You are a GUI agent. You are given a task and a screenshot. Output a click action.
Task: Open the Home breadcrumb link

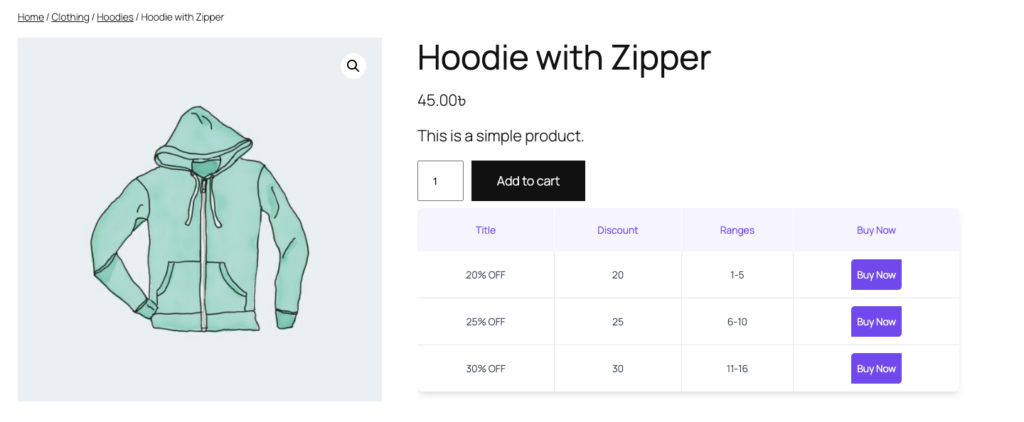[x=30, y=17]
